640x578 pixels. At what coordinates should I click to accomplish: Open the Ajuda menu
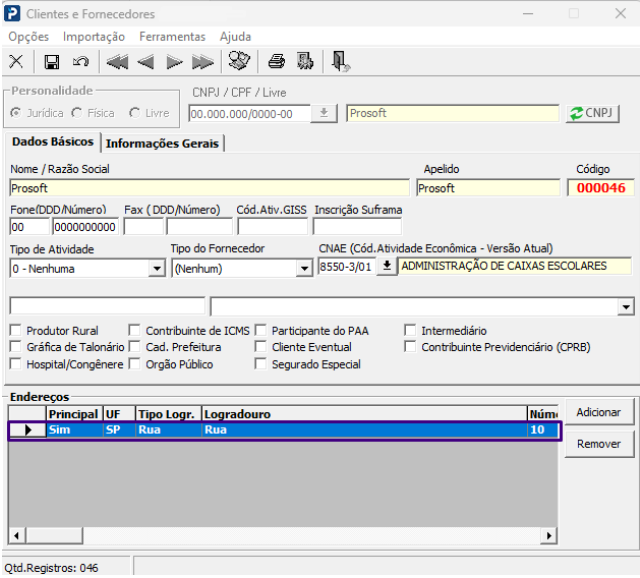(236, 36)
